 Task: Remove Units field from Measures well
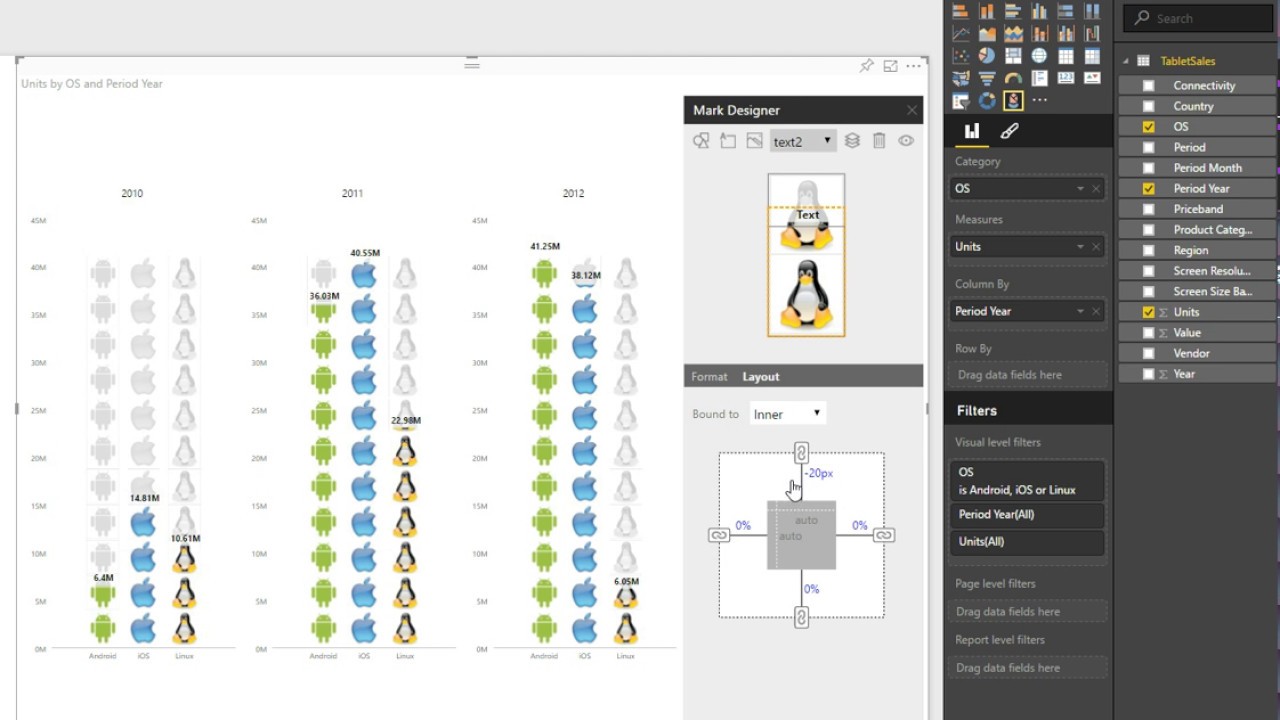point(1096,246)
